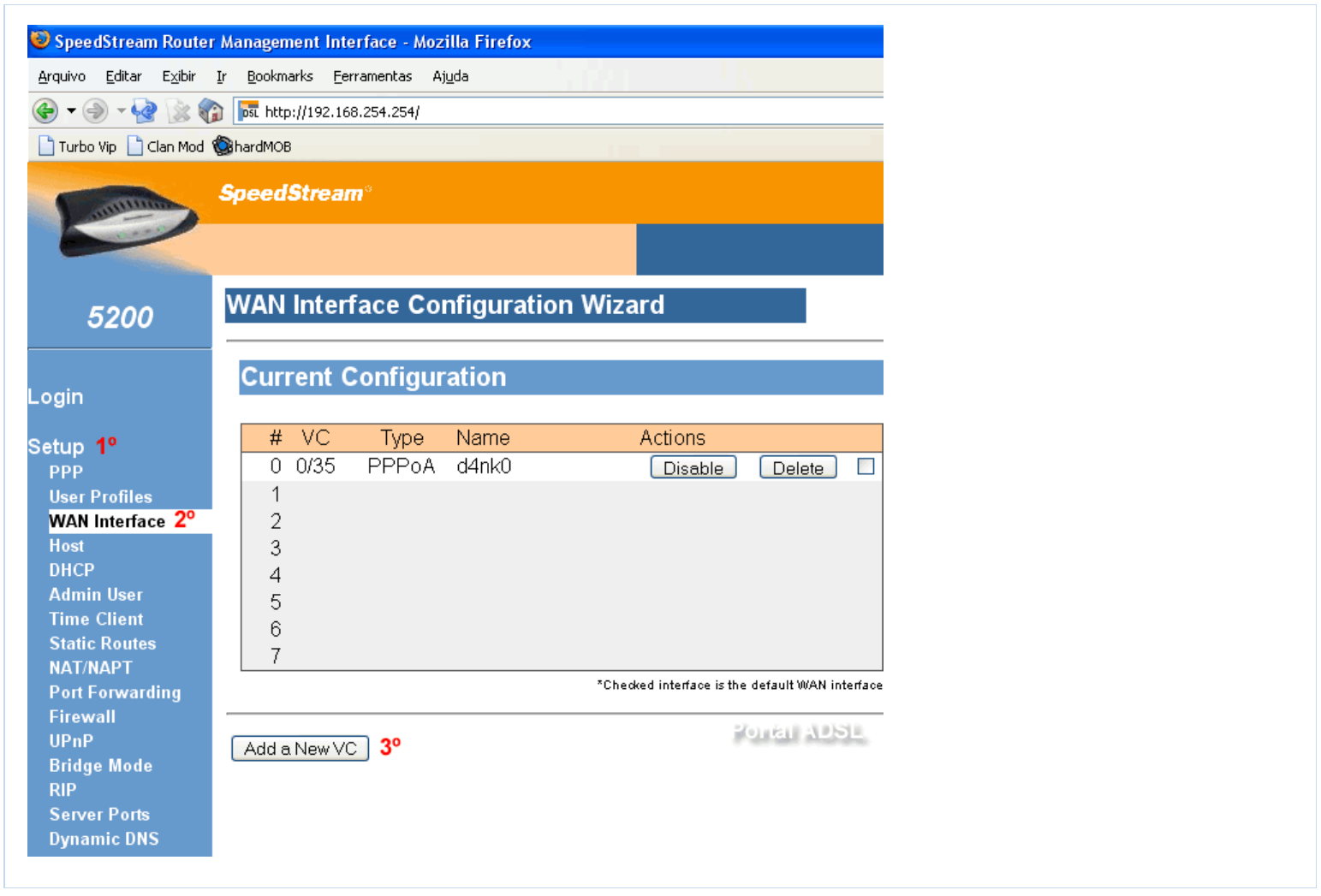This screenshot has height=896, width=1321.
Task: Open the Back history dropdown arrow
Action: pos(71,110)
